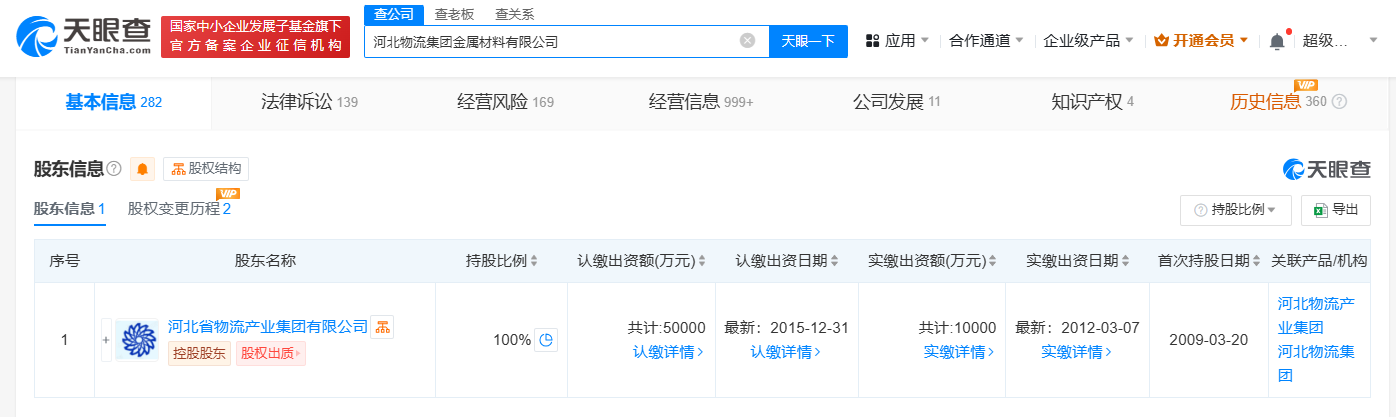The width and height of the screenshot is (1396, 417).
Task: Select the 基本信息 282 tab
Action: 114,102
